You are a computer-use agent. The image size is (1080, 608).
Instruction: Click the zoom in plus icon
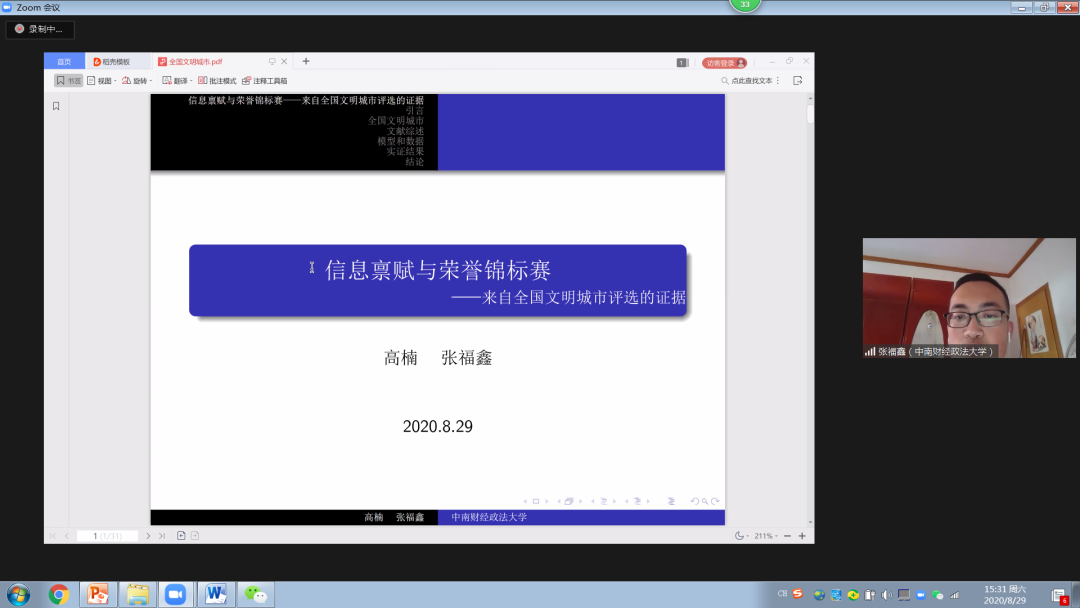(802, 536)
